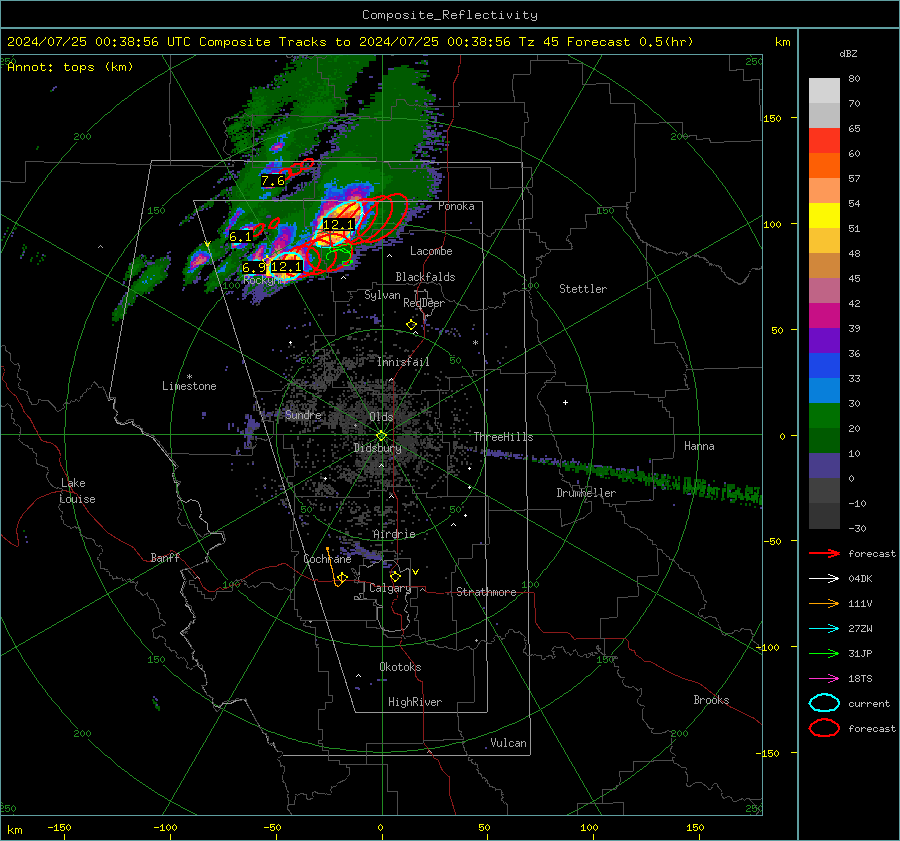Pick the magenta 39-42 dBZ swatch
Viewport: 900px width, 841px height.
(x=824, y=316)
